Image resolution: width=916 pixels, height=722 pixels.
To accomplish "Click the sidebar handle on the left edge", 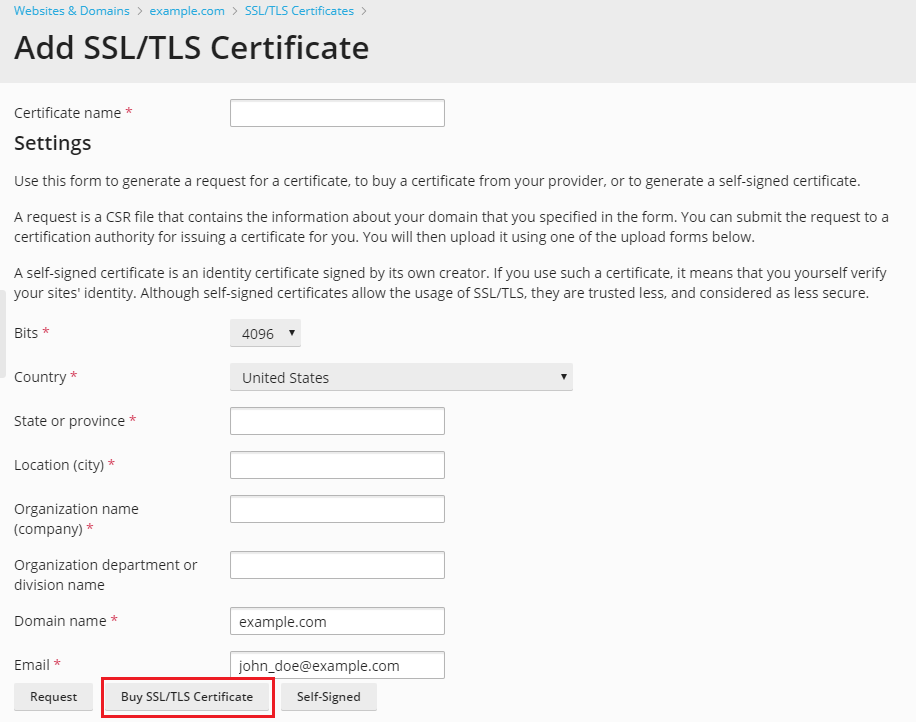I will coord(3,333).
